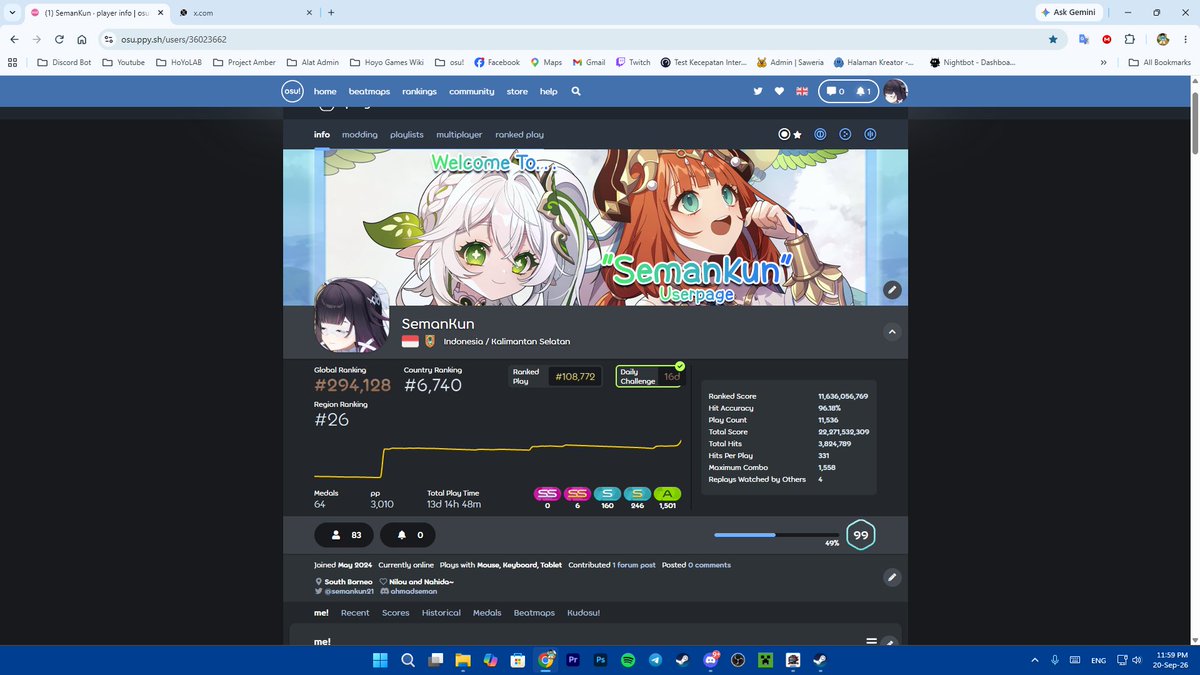Open the Telegram icon in the taskbar
Image resolution: width=1200 pixels, height=675 pixels.
click(x=655, y=660)
